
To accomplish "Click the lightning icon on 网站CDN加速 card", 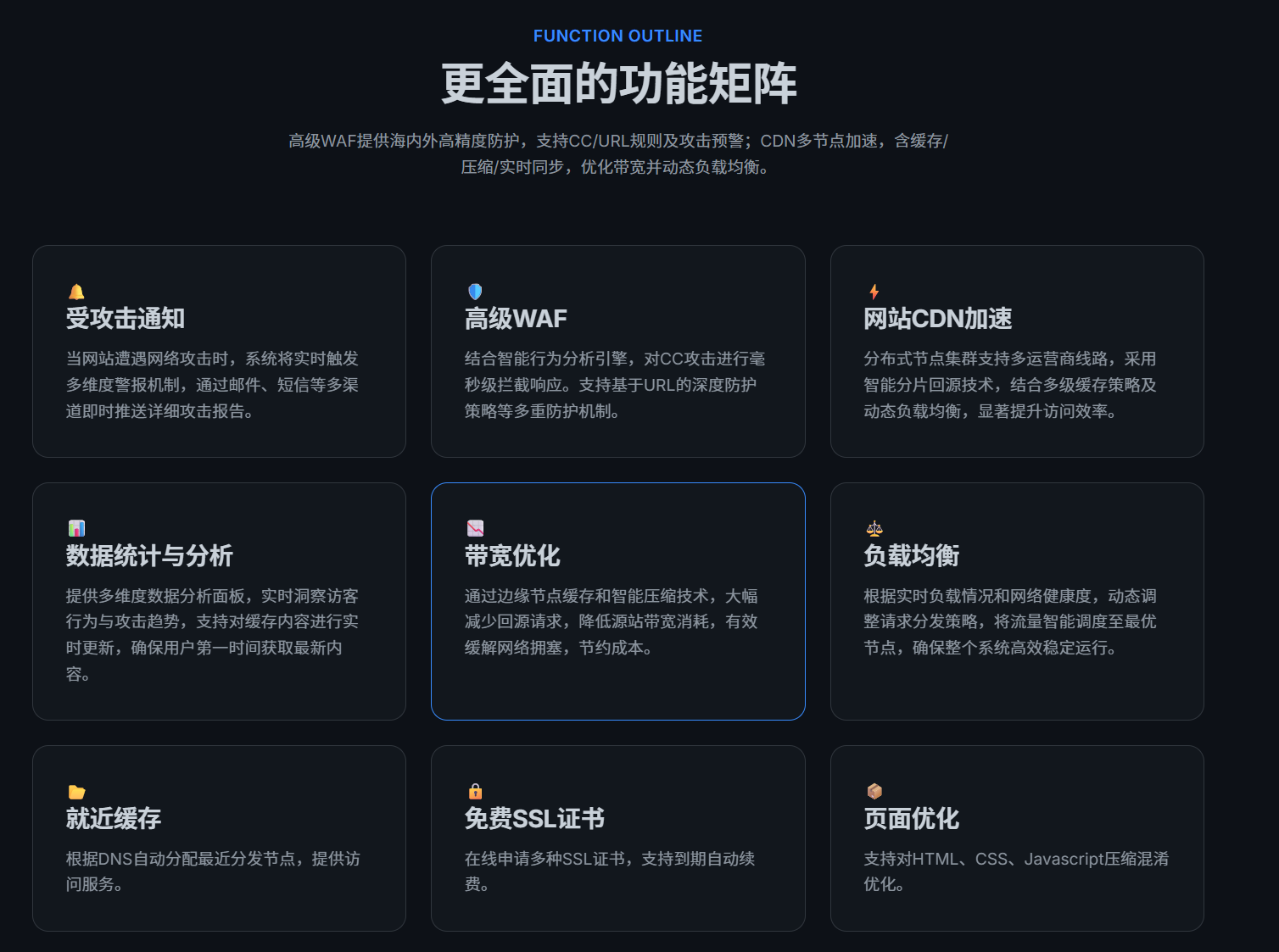I will click(x=874, y=292).
